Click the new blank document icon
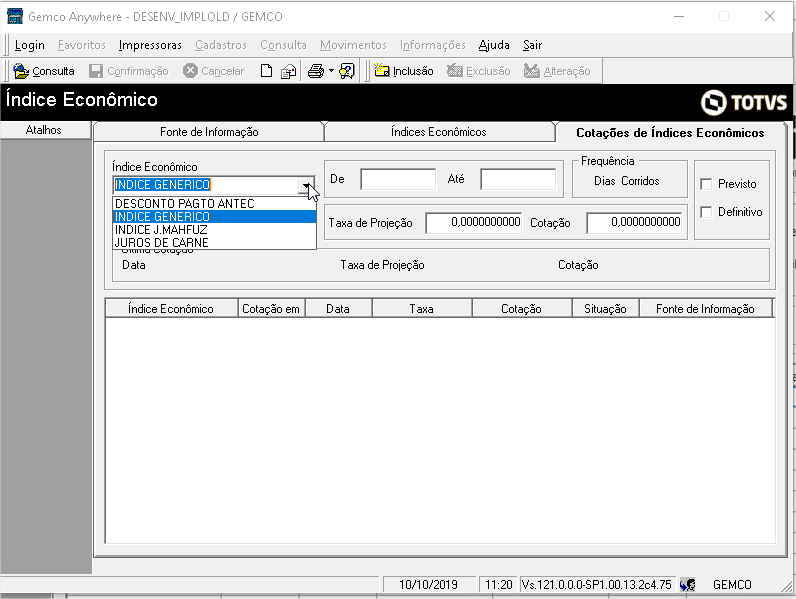The image size is (796, 599). click(x=267, y=71)
